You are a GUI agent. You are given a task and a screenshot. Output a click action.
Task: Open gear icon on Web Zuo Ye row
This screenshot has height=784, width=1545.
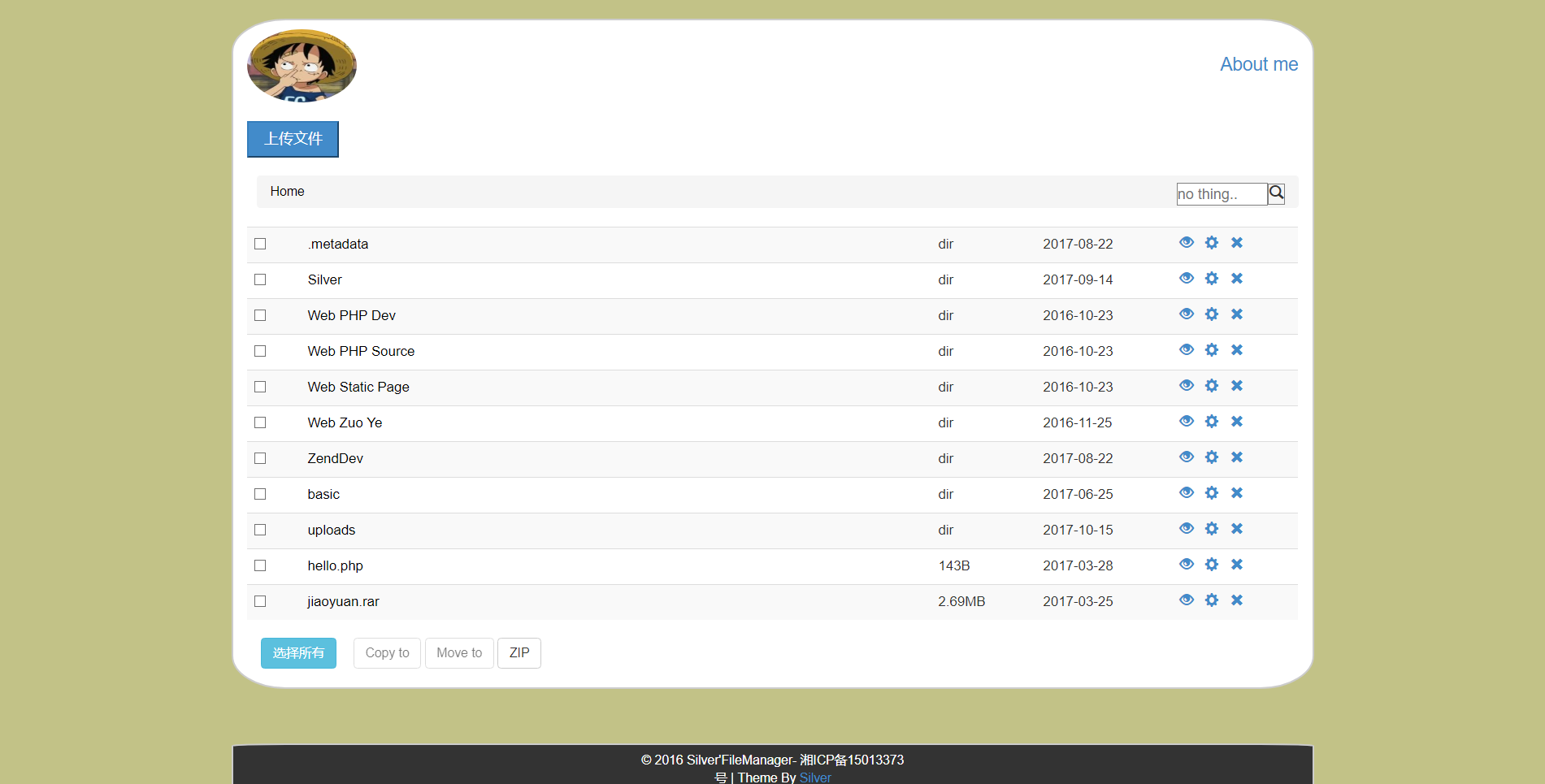click(1212, 422)
